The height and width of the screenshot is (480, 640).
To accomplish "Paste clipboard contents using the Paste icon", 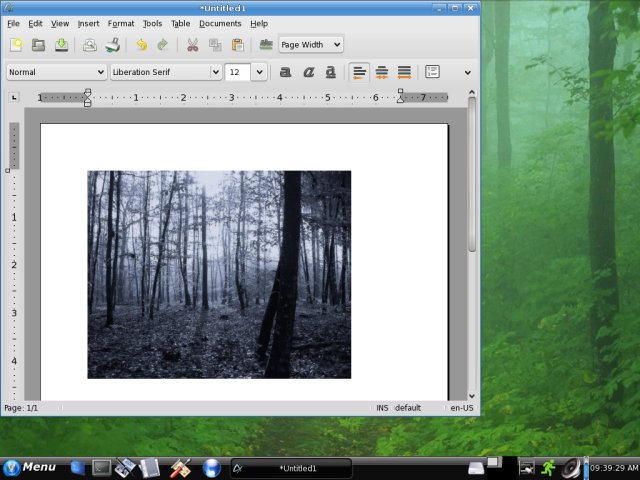I will (238, 45).
